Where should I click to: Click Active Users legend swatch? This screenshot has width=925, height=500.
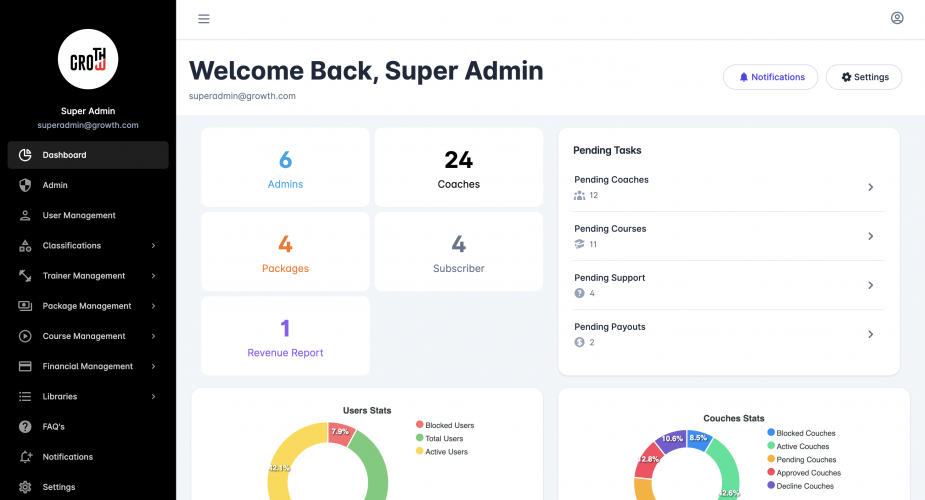419,451
